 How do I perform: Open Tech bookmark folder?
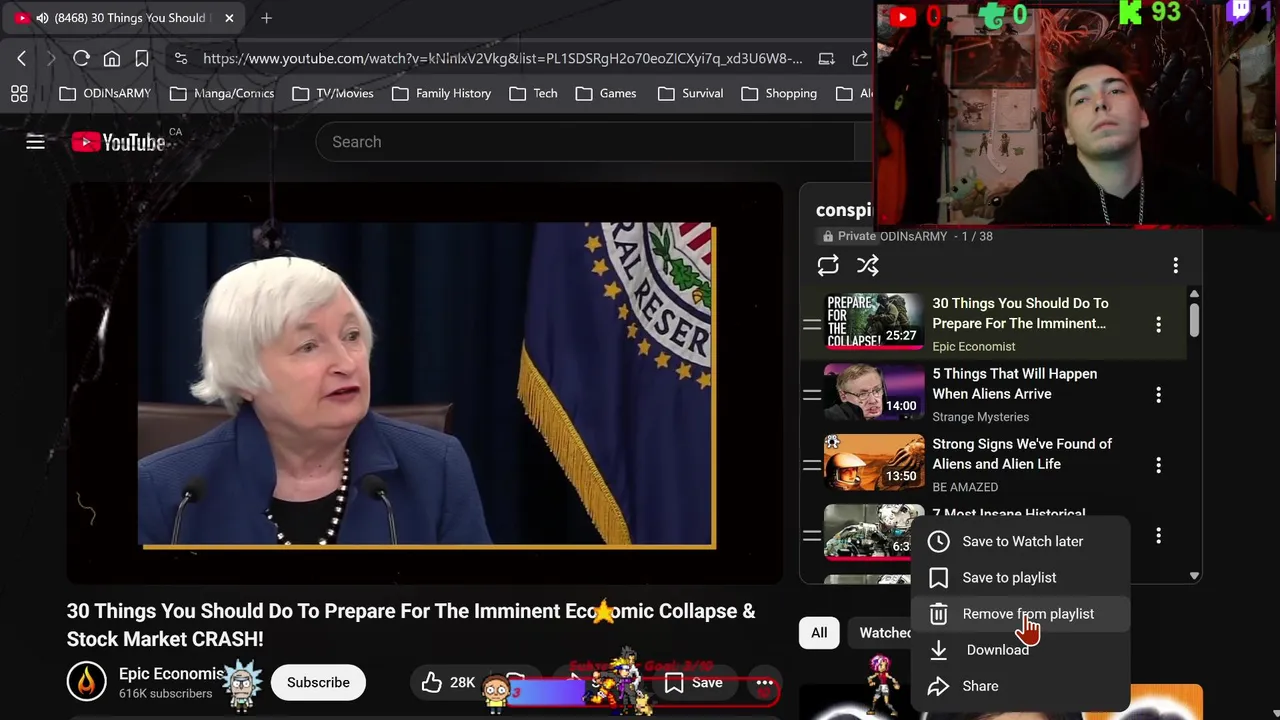[533, 93]
